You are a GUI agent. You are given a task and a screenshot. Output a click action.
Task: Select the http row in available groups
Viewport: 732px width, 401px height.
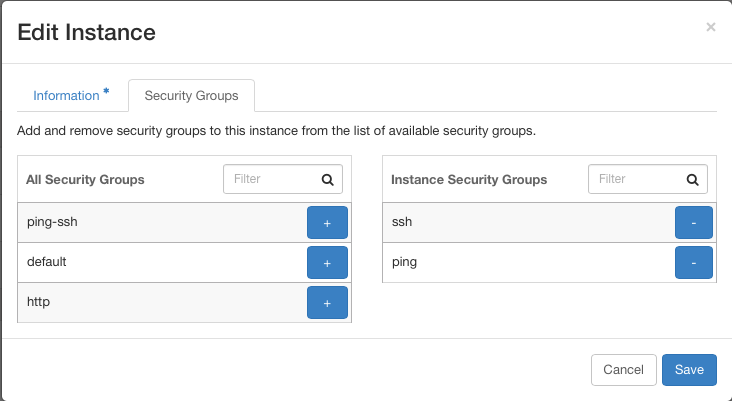pyautogui.click(x=184, y=303)
